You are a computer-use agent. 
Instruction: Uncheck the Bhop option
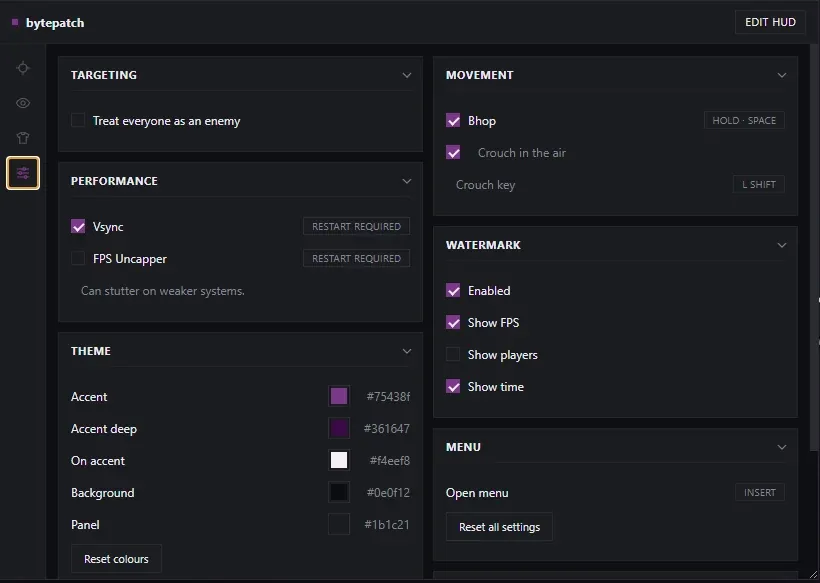pos(453,121)
